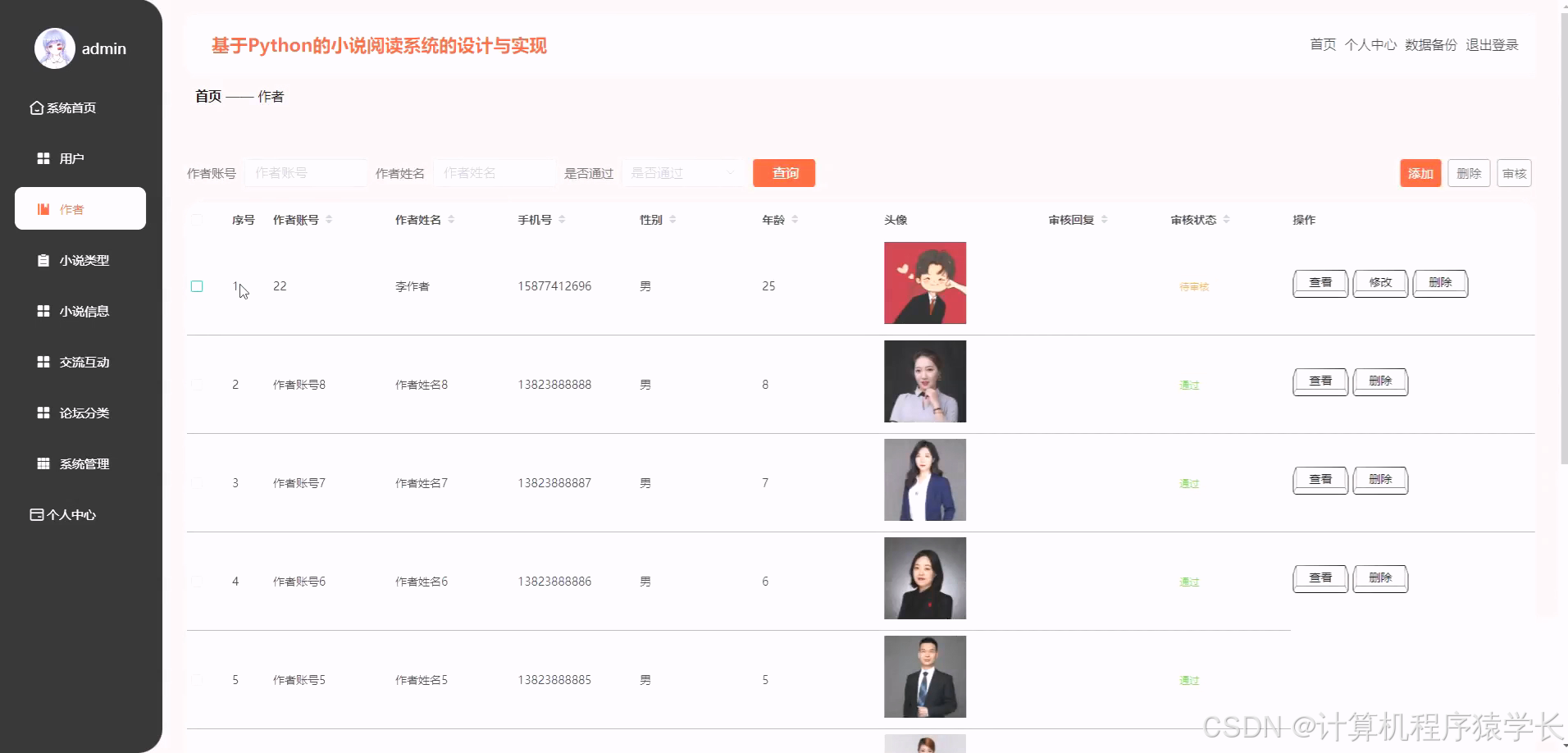Screen dimensions: 1568x753
Task: Click the card icon beside sidebar 个人中心
Action: [x=36, y=514]
